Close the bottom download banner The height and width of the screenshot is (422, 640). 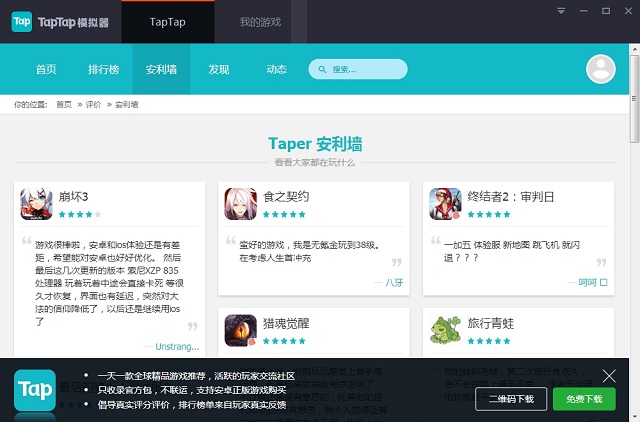[609, 376]
